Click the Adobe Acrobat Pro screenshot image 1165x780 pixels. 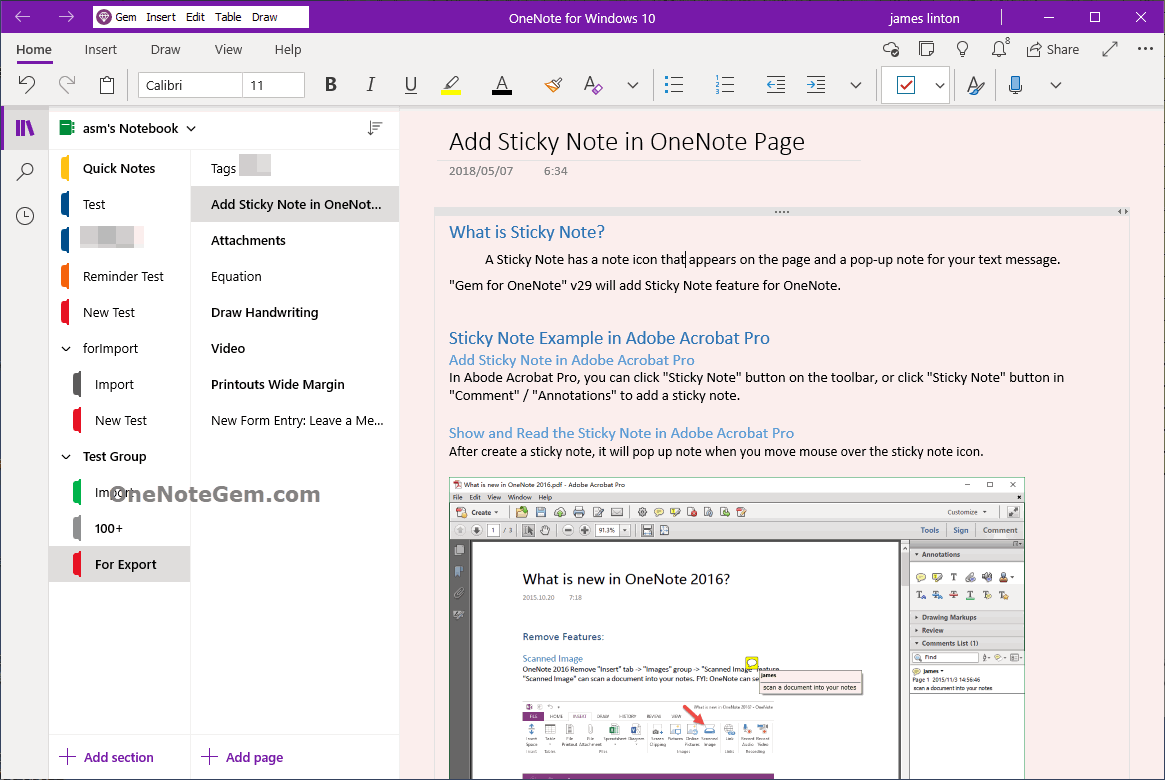tap(736, 628)
